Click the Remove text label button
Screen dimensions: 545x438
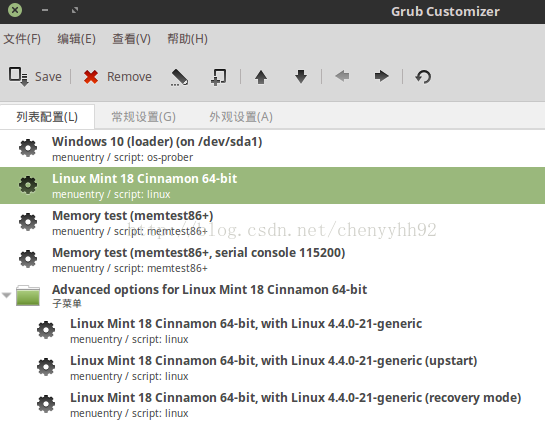(129, 77)
